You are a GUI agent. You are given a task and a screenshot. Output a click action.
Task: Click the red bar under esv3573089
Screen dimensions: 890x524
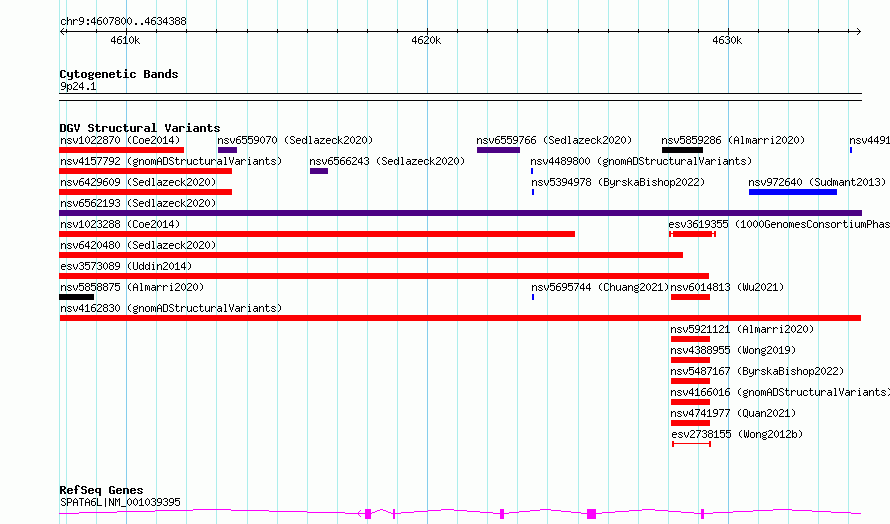coord(384,276)
